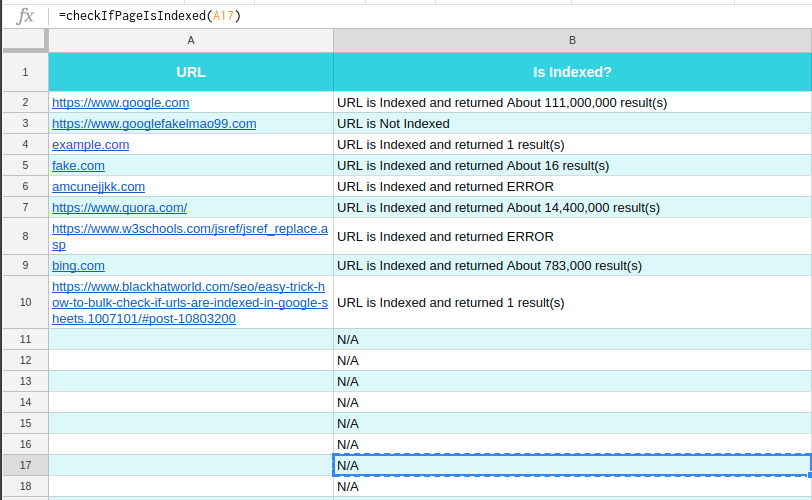Select column B header
This screenshot has width=812, height=500.
coord(572,40)
